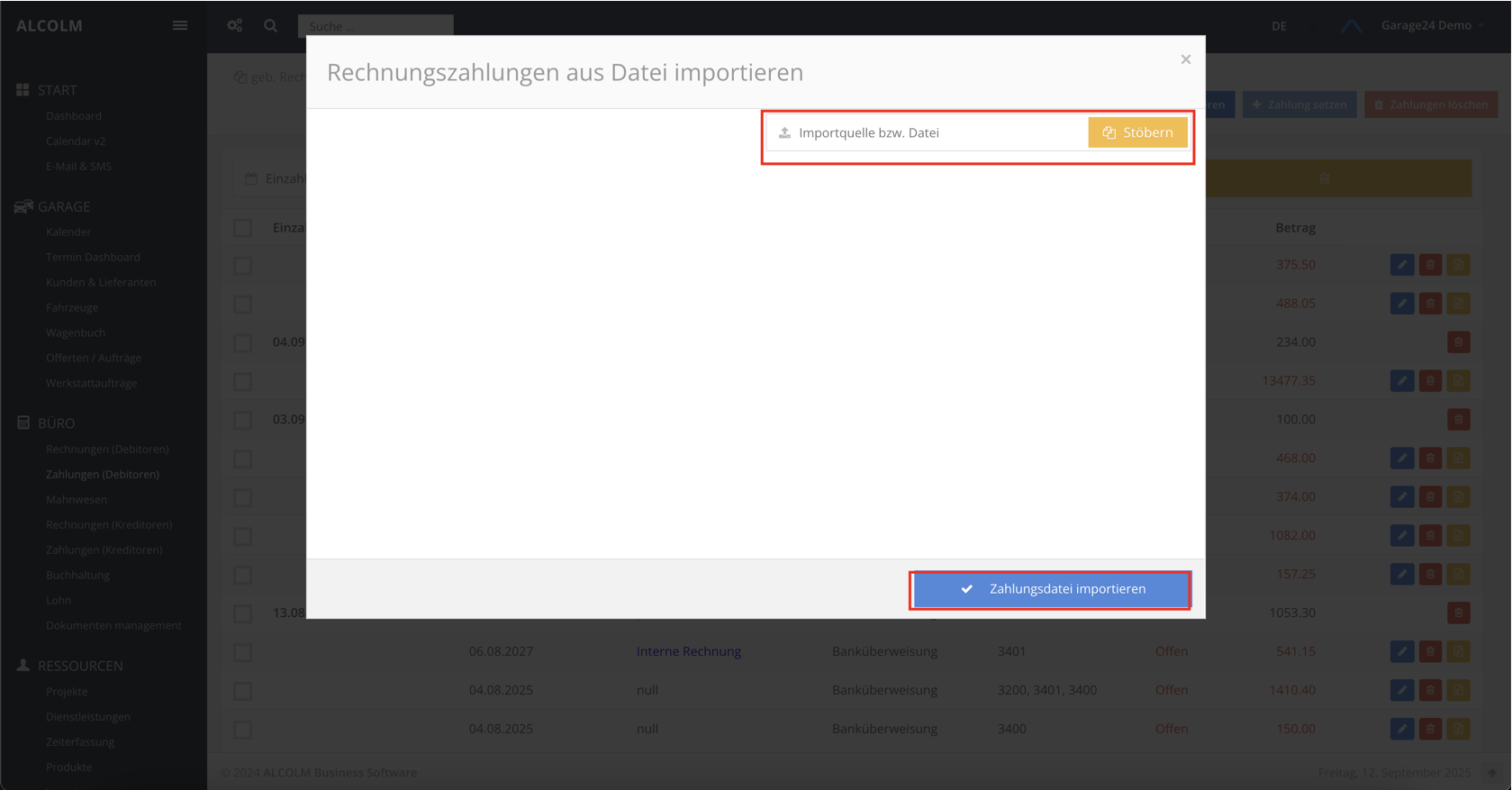The image size is (1512, 790).
Task: Toggle the select-all checkbox in table header
Action: 243,228
